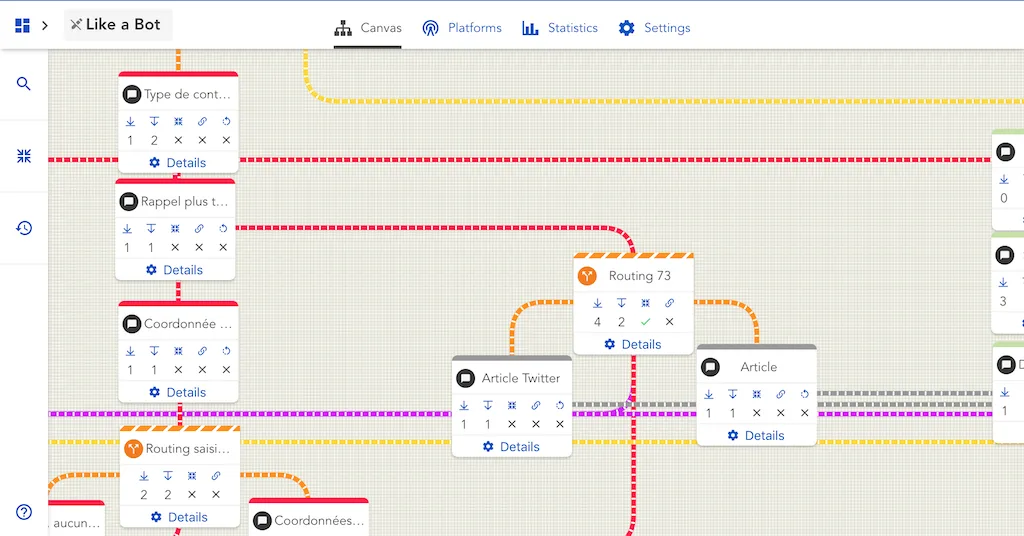Click the loop icon on Type de cont...
This screenshot has height=536, width=1024.
pyautogui.click(x=226, y=121)
